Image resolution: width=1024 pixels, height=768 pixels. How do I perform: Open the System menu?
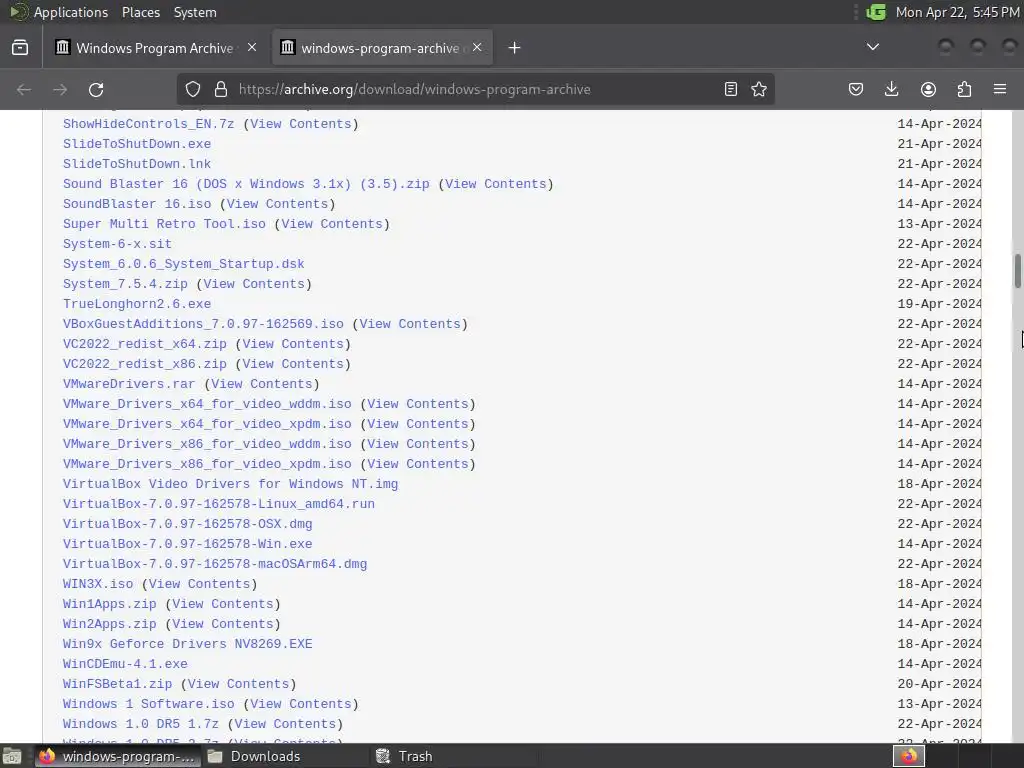click(x=195, y=12)
